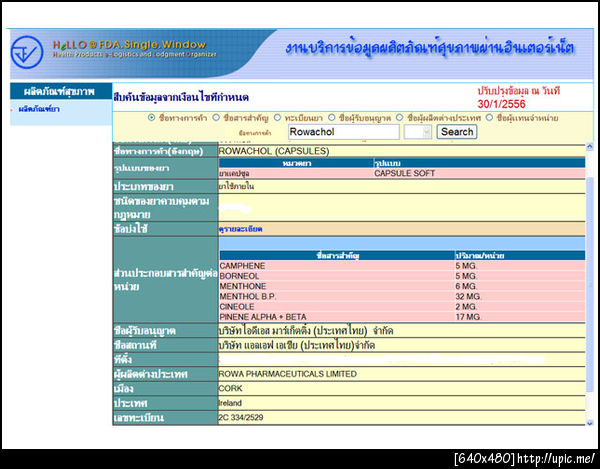Click the 32 MG. quantity value
This screenshot has width=600, height=469.
pos(468,296)
